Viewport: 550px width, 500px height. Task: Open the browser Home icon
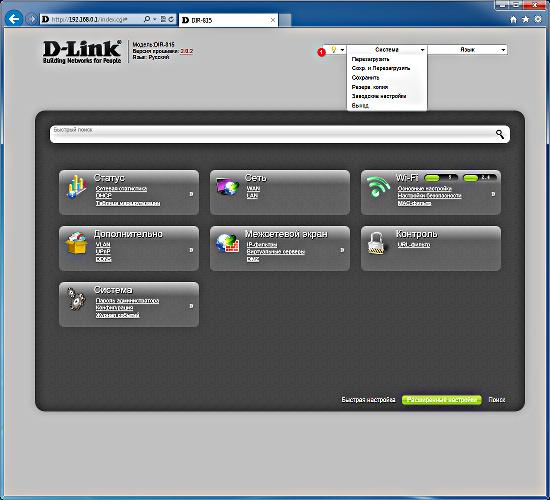tap(513, 19)
